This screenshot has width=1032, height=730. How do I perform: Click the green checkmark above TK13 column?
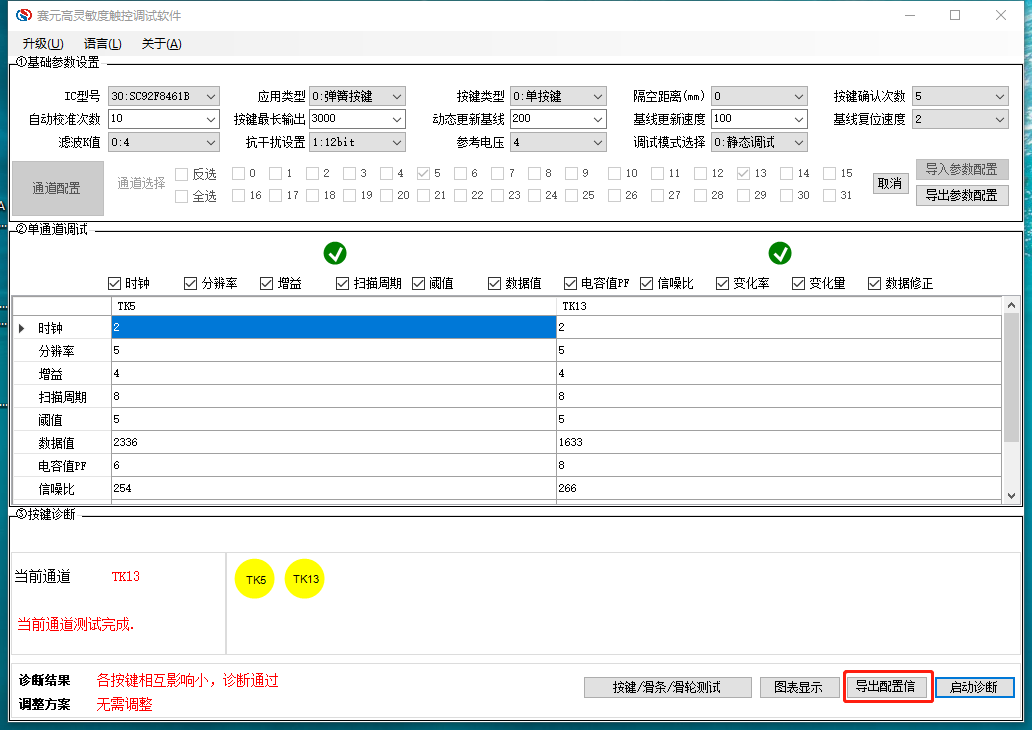click(x=780, y=253)
